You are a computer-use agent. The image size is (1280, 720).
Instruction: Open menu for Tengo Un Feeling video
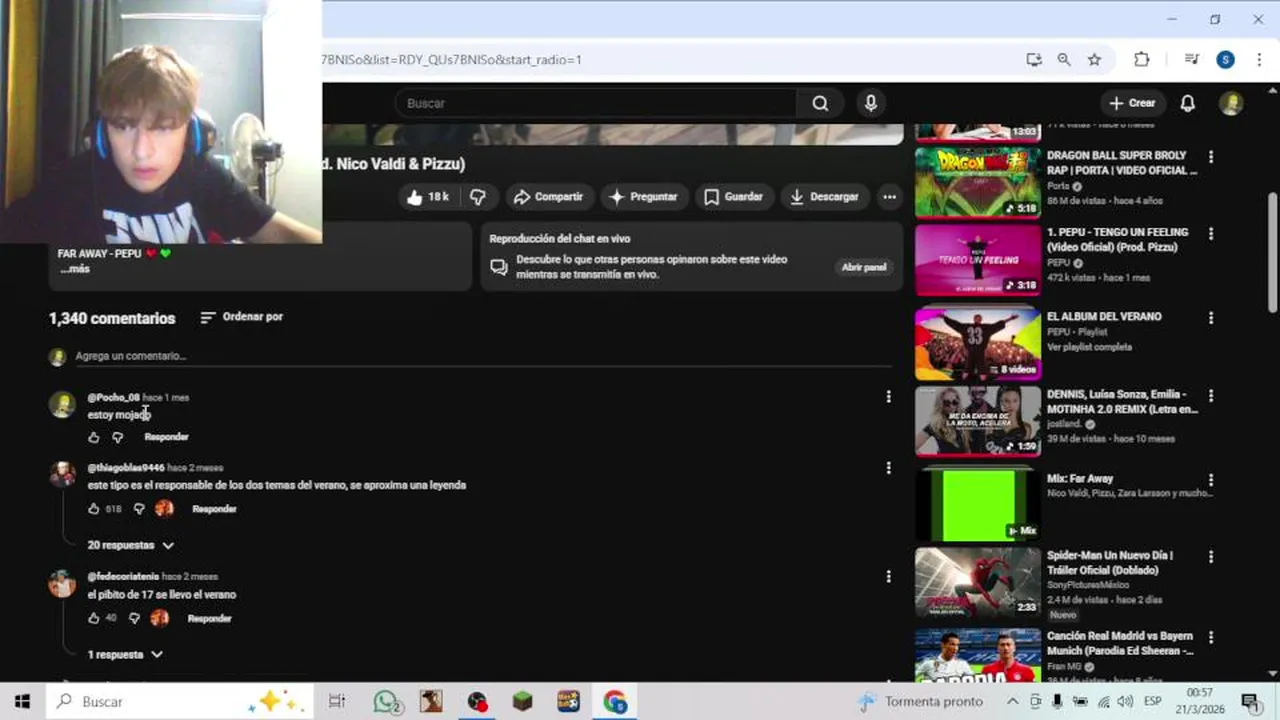click(x=1211, y=234)
